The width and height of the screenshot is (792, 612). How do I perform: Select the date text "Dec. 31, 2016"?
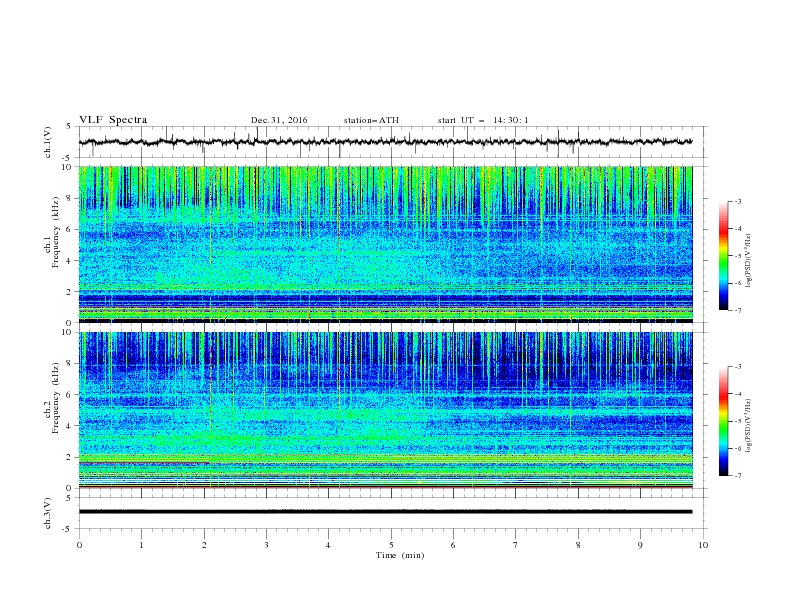[x=279, y=120]
